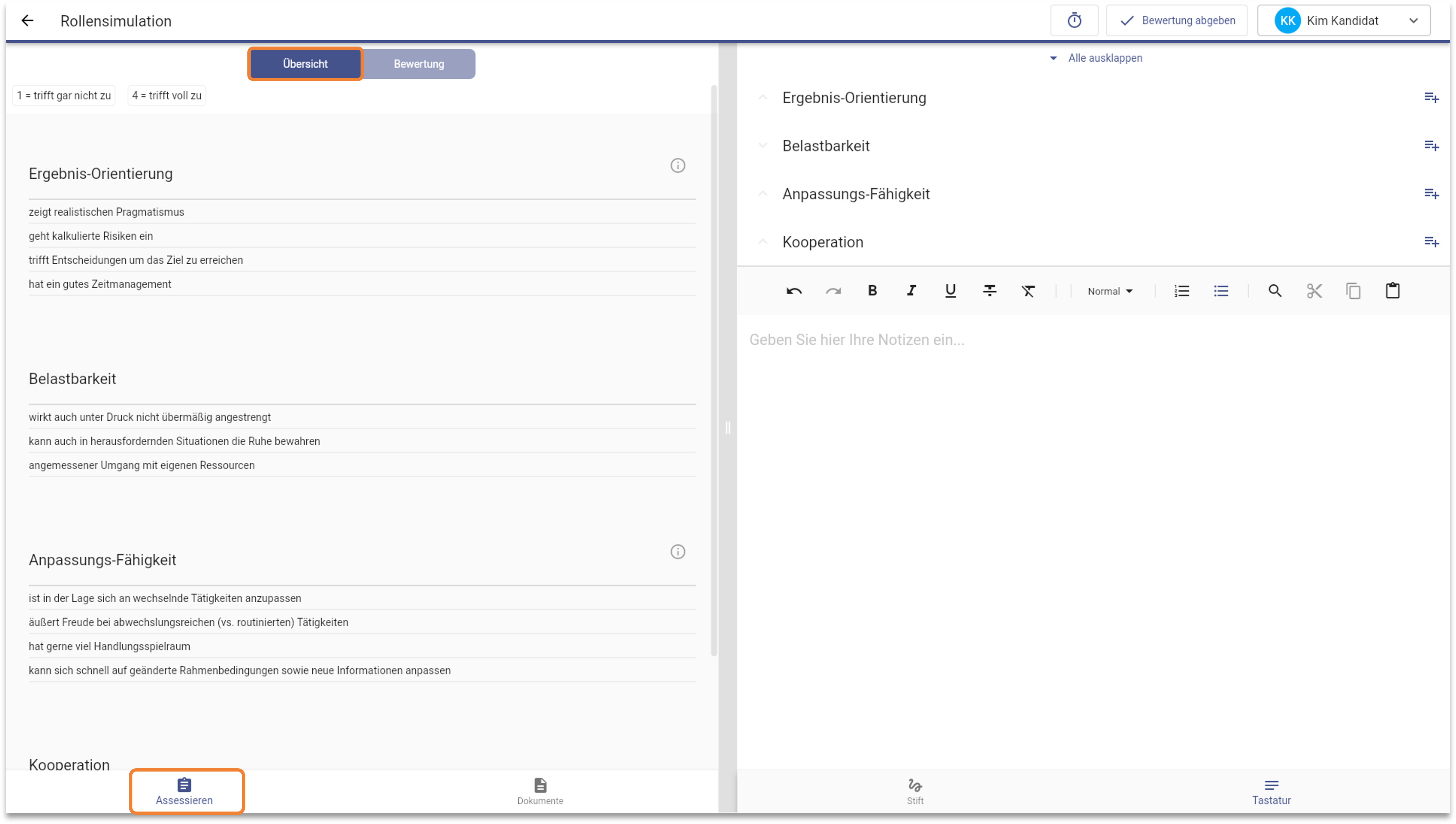Click Bewertung abgeben button
Image resolution: width=1456 pixels, height=824 pixels.
(1176, 21)
